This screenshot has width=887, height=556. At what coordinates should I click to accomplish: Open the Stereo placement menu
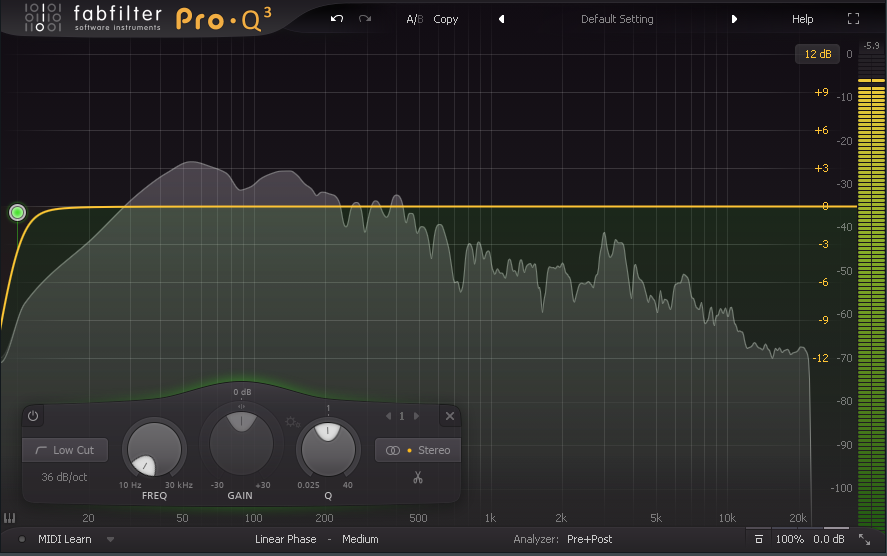[x=418, y=450]
